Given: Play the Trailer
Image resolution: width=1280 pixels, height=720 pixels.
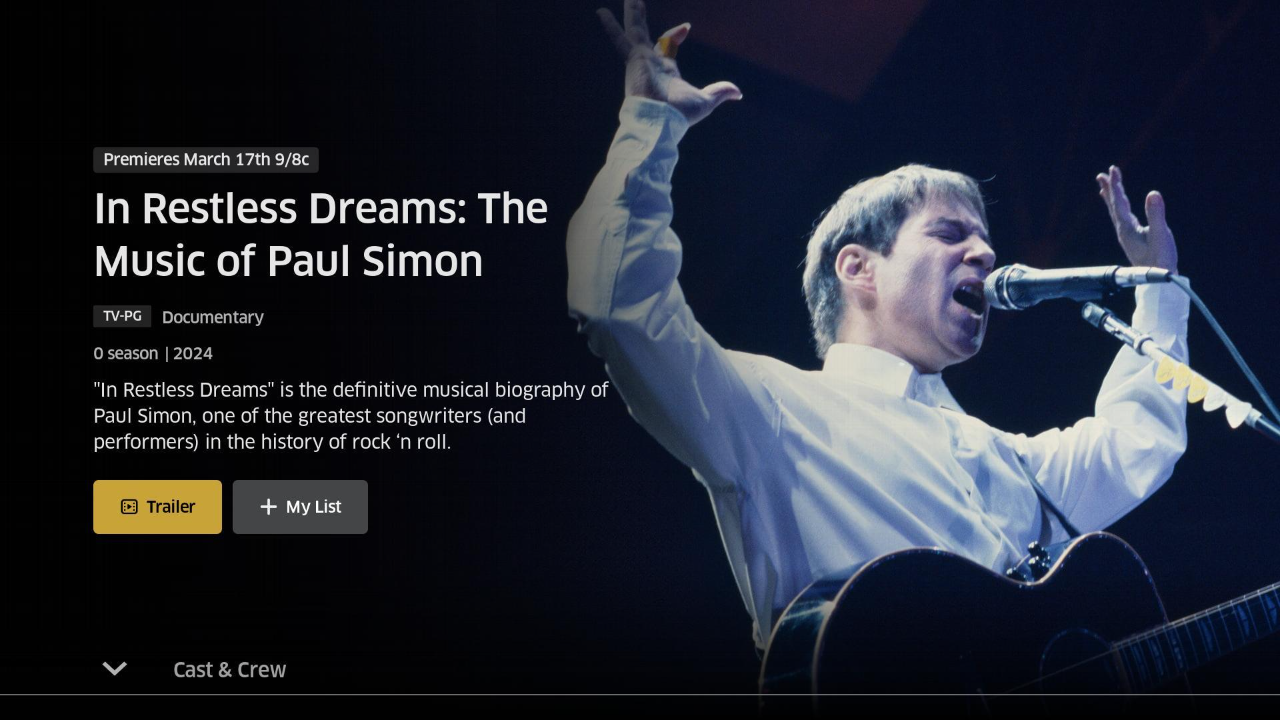Looking at the screenshot, I should [157, 507].
